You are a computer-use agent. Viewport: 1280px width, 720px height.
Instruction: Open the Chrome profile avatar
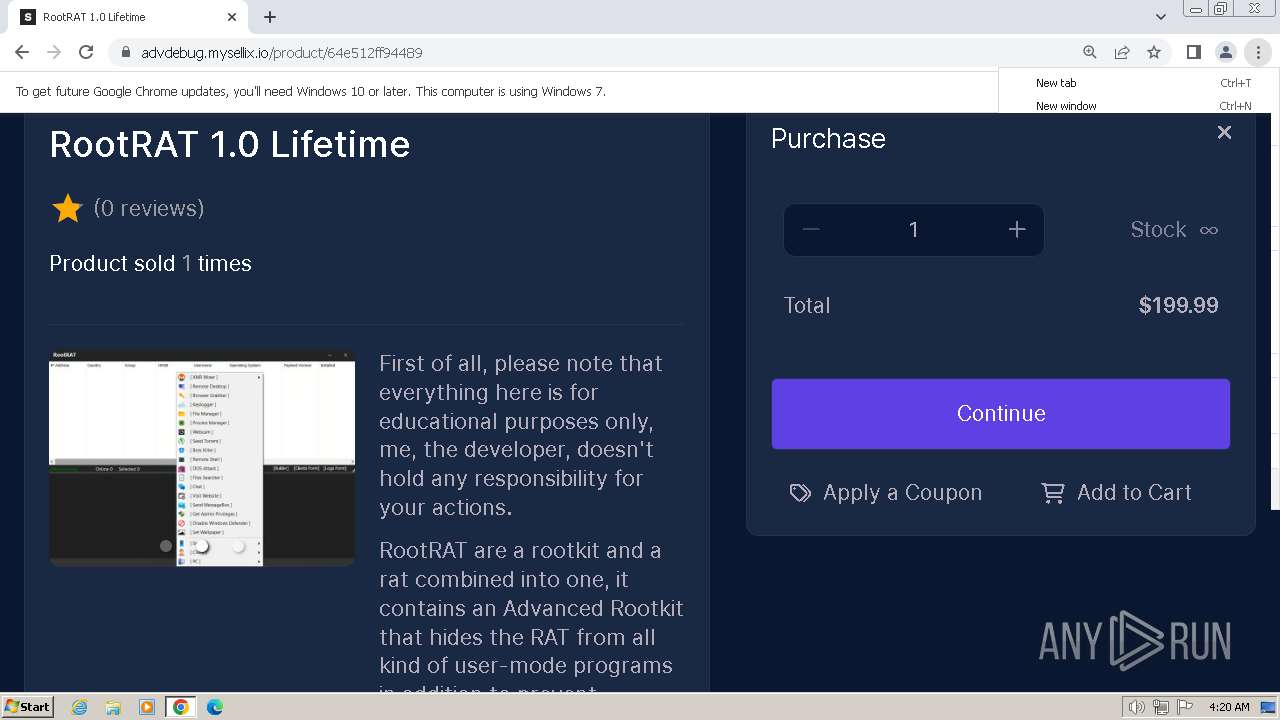(x=1226, y=52)
